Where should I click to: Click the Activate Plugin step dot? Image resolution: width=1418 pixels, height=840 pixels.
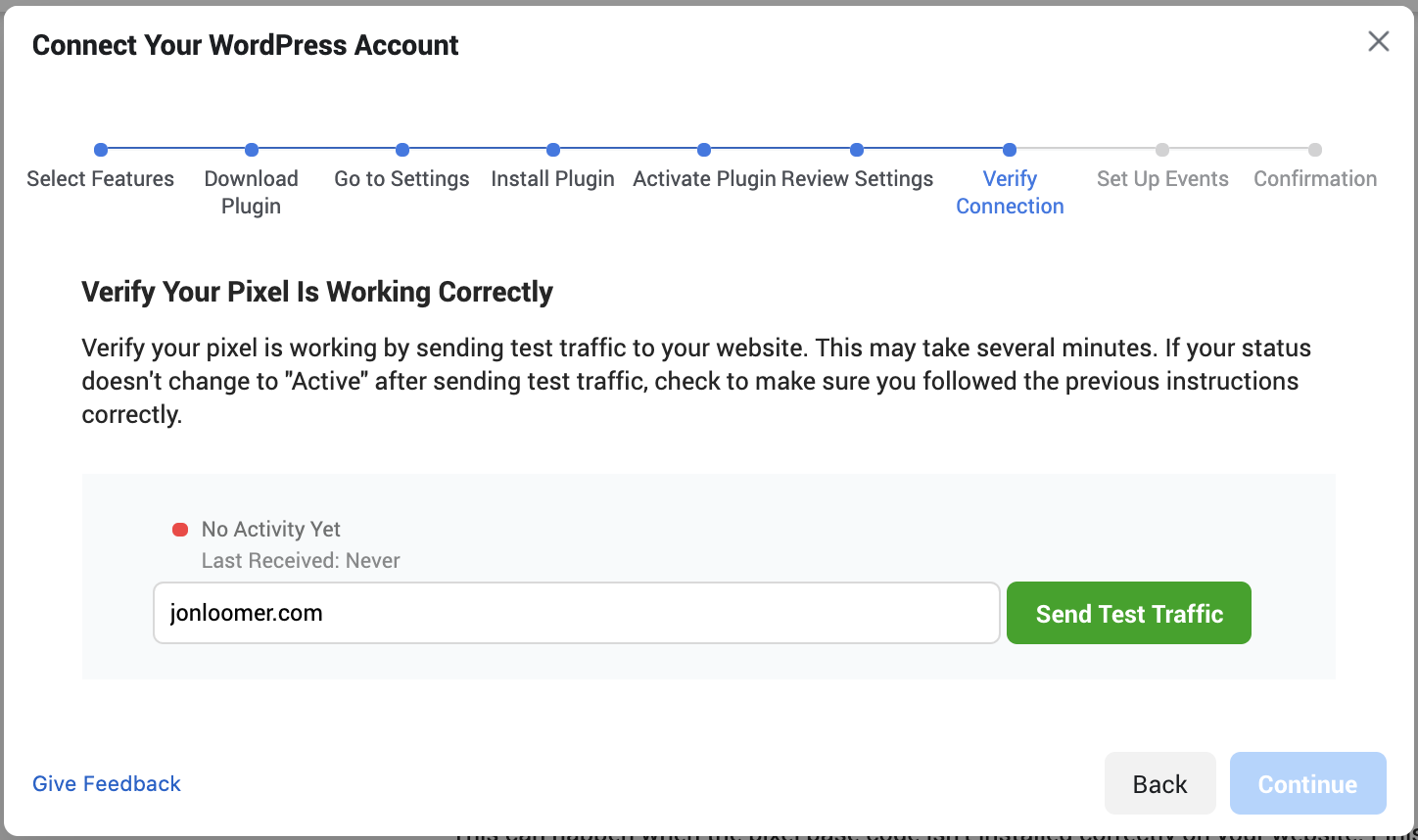pos(704,150)
